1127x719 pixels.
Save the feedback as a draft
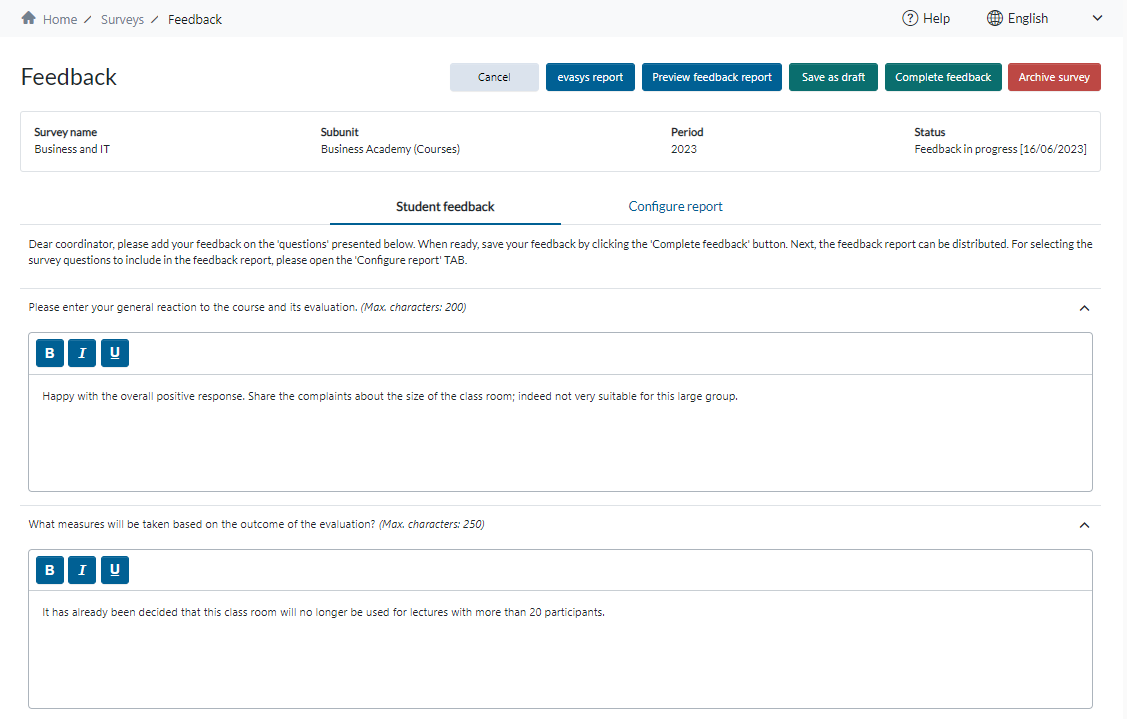pos(833,76)
